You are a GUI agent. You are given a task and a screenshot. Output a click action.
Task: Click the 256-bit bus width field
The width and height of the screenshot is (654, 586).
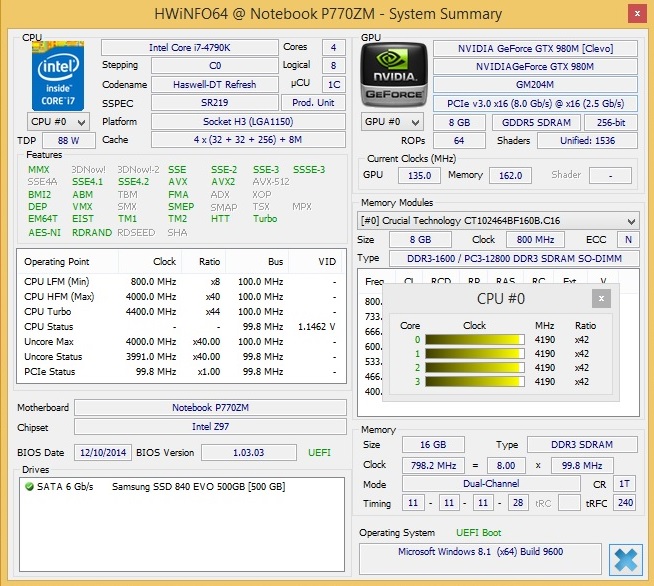[x=611, y=123]
